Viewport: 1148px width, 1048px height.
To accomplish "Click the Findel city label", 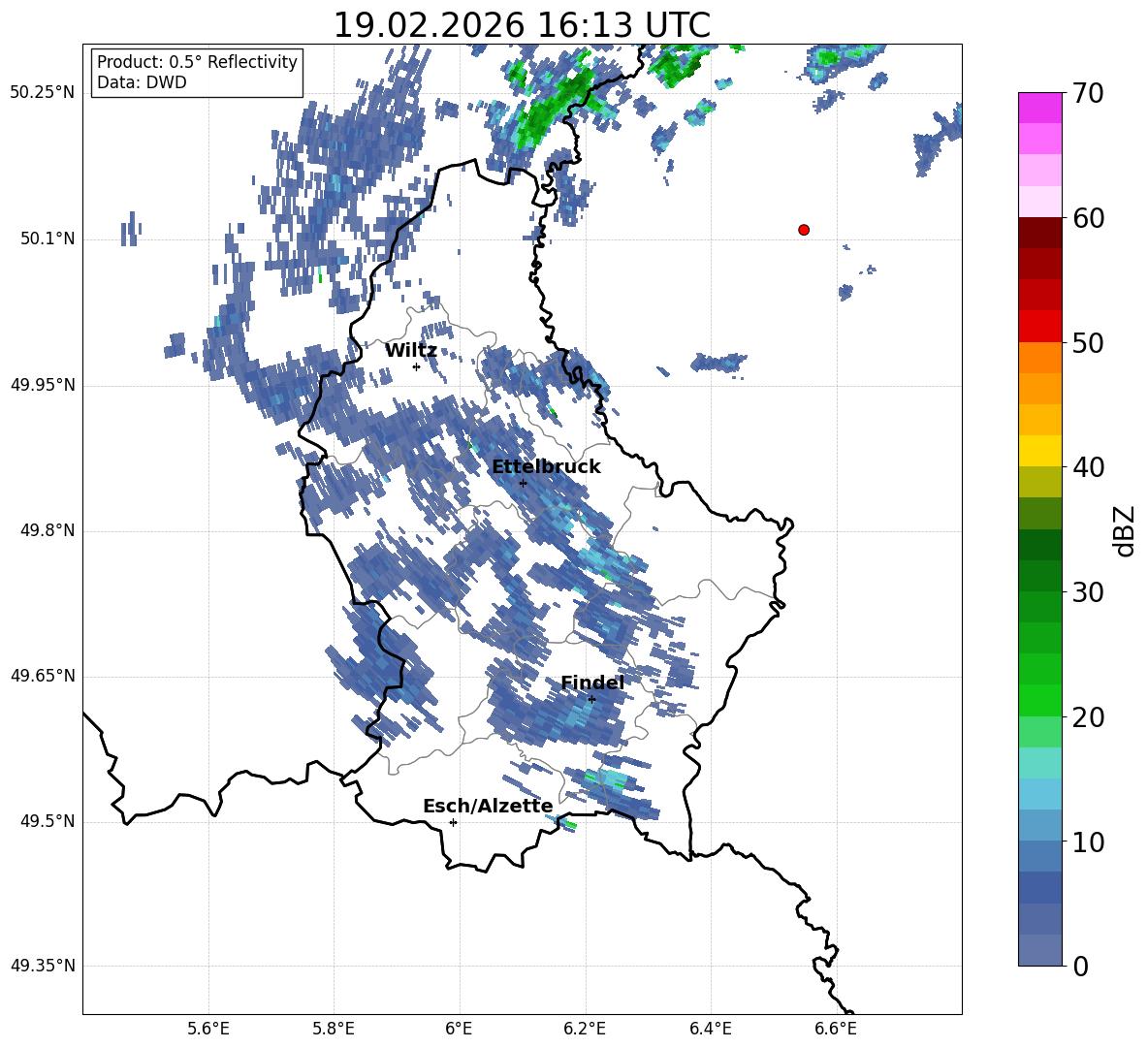I will (592, 683).
